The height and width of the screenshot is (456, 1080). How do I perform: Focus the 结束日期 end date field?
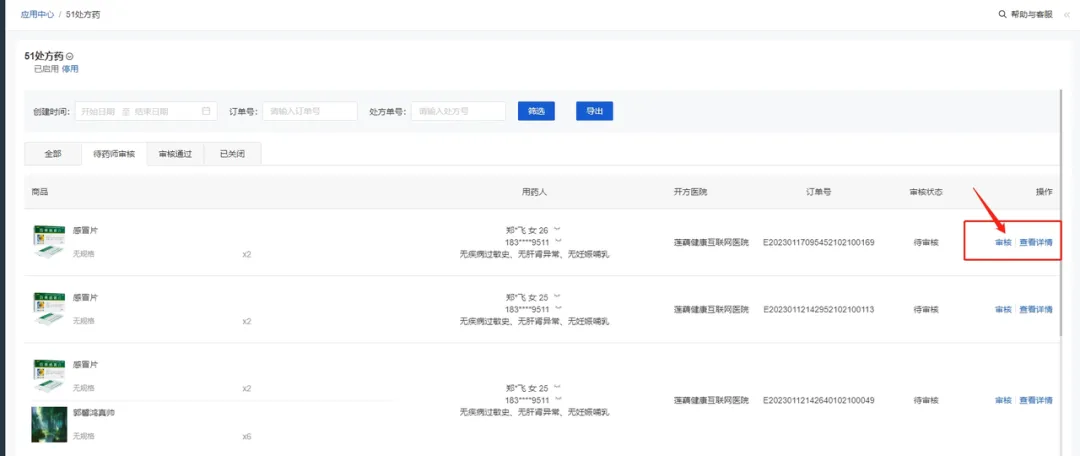(152, 111)
